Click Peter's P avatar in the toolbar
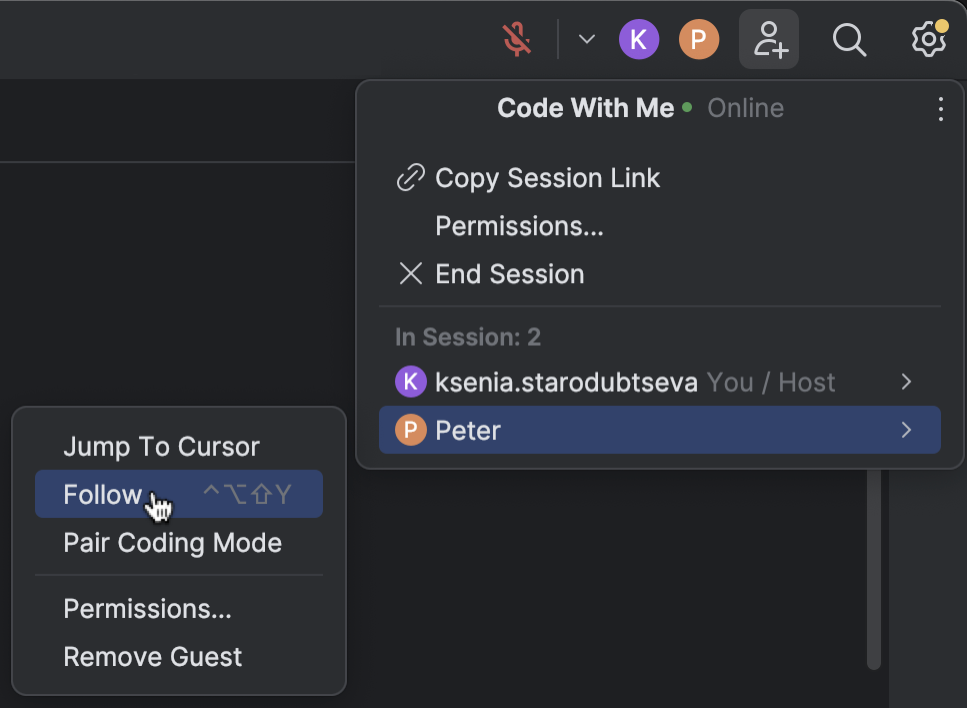The height and width of the screenshot is (708, 968). click(699, 39)
